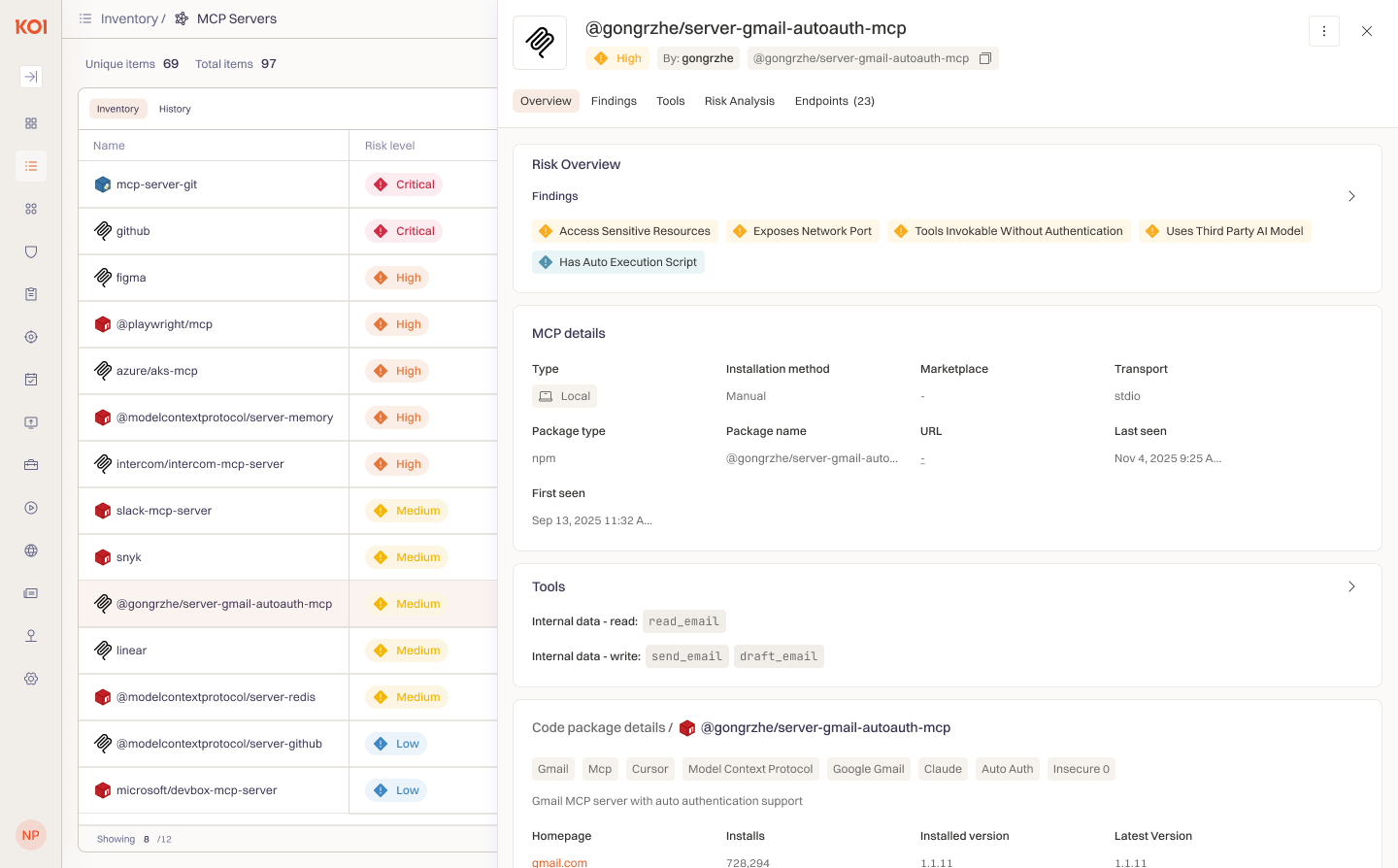Select the snyk row
The width and height of the screenshot is (1398, 868).
(x=288, y=557)
